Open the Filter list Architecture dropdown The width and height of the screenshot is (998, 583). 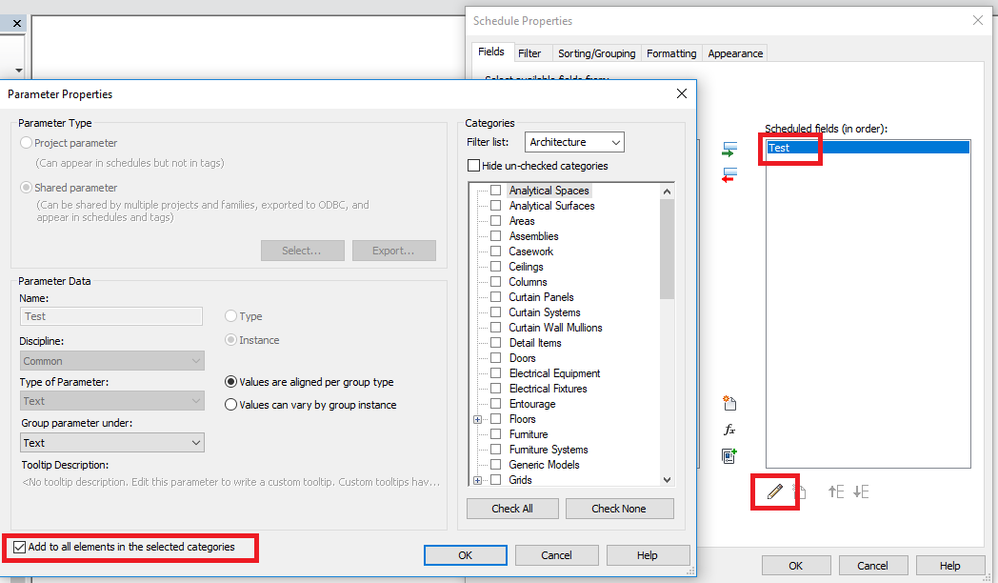tap(574, 142)
